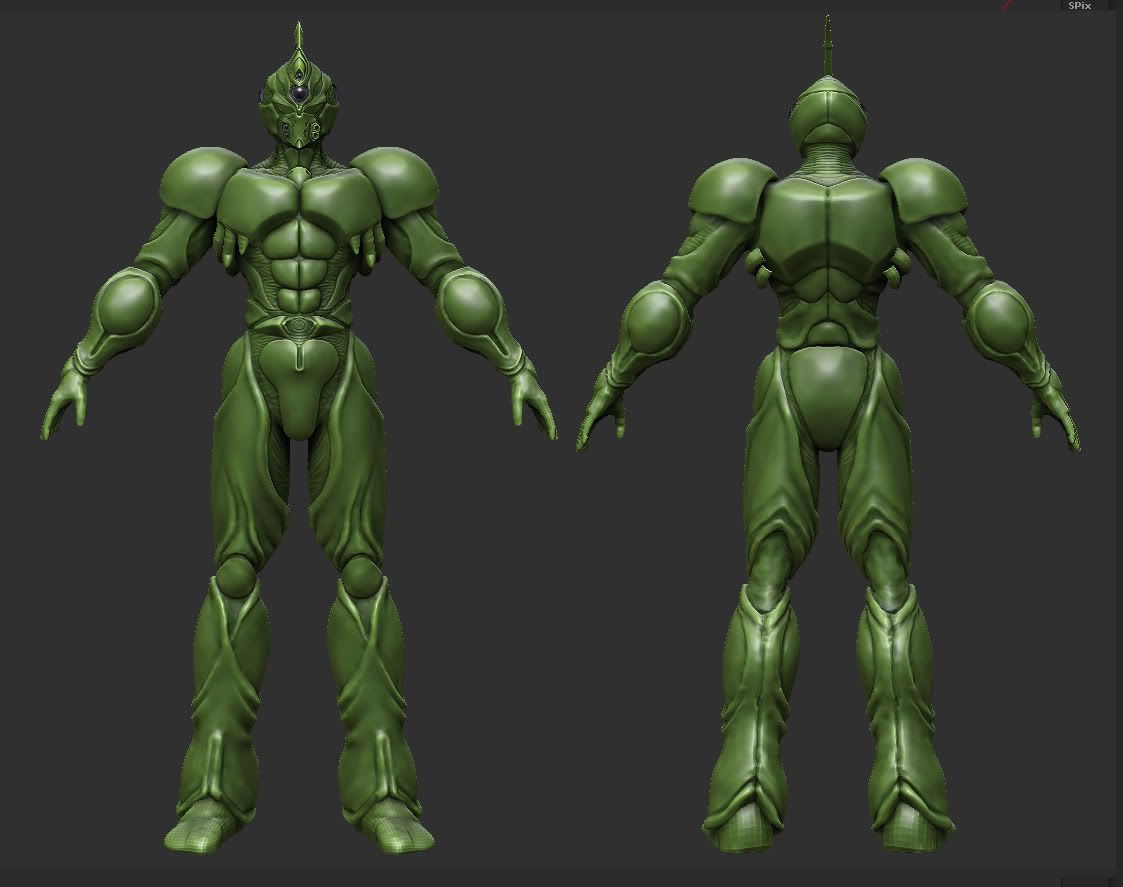This screenshot has width=1123, height=887.
Task: Click the front model's abdominal muscles
Action: tap(297, 268)
